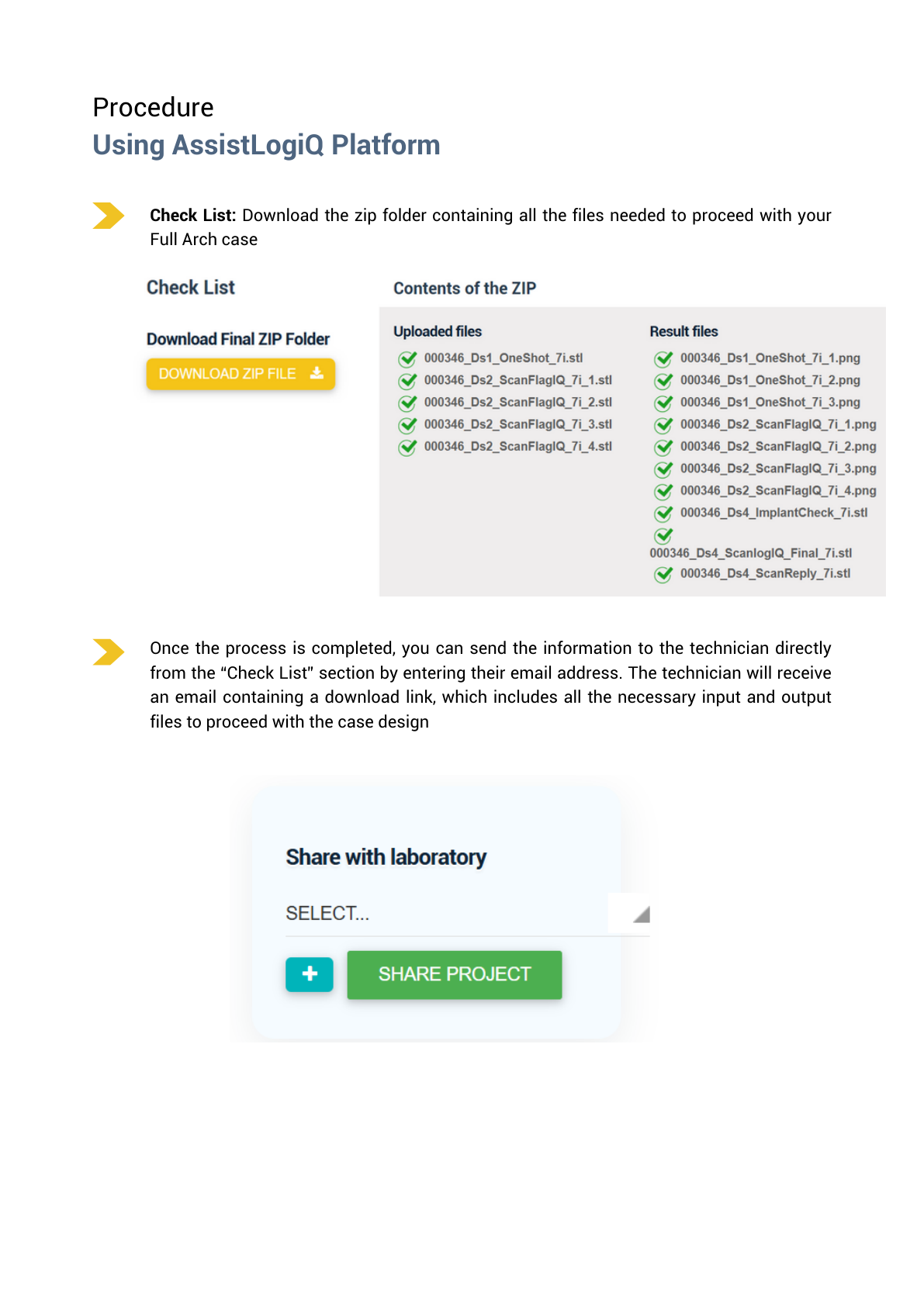Click the yellow chevron beside 'Once the process' paragraph

[x=108, y=652]
